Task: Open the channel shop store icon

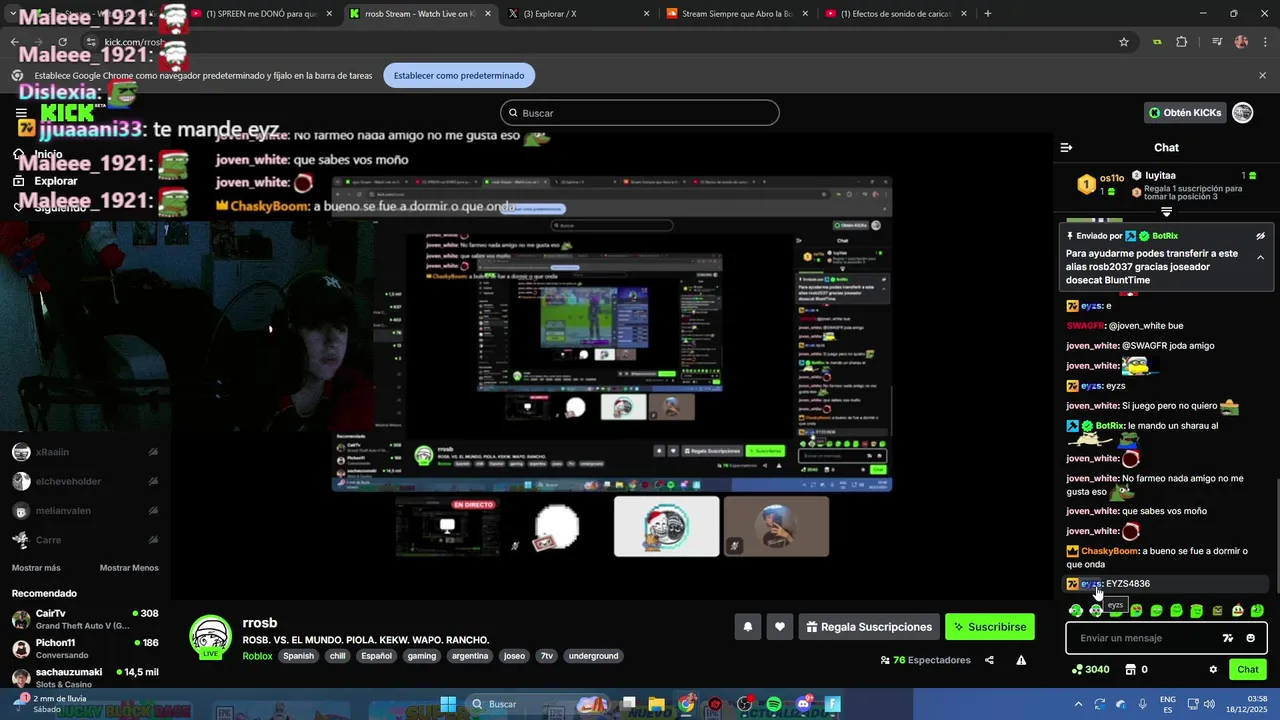Action: click(1130, 670)
